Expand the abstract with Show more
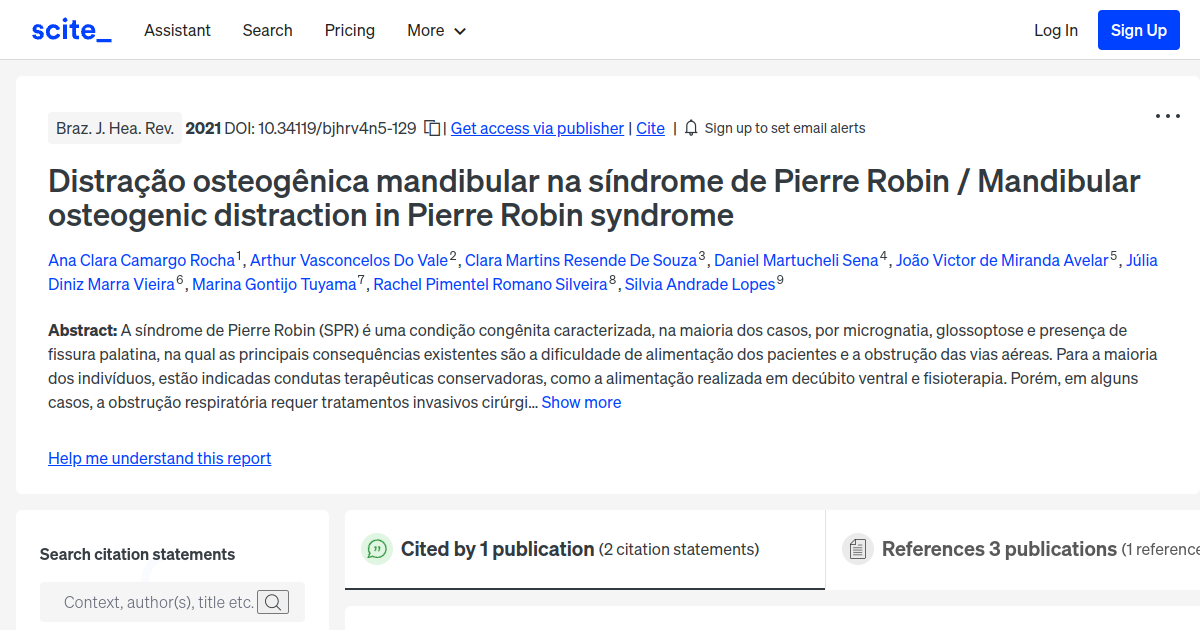Image resolution: width=1200 pixels, height=630 pixels. pos(581,402)
